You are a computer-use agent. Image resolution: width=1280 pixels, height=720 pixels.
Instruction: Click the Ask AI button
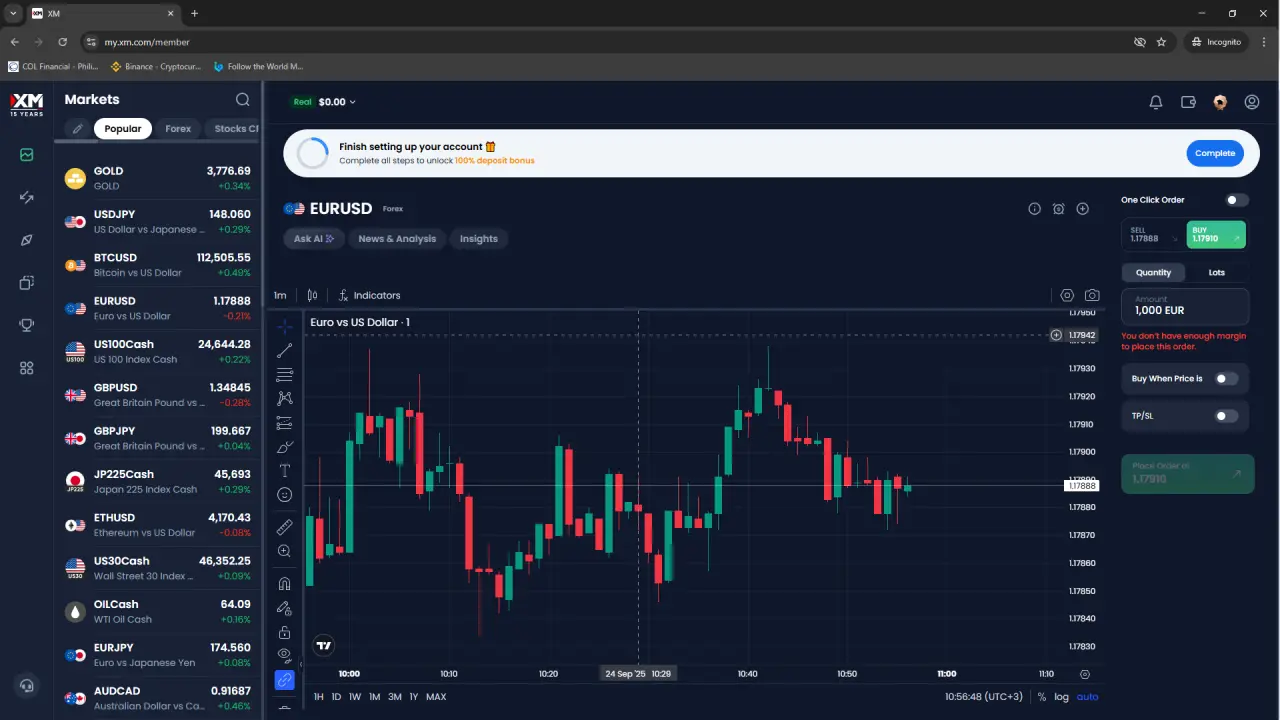tap(314, 239)
